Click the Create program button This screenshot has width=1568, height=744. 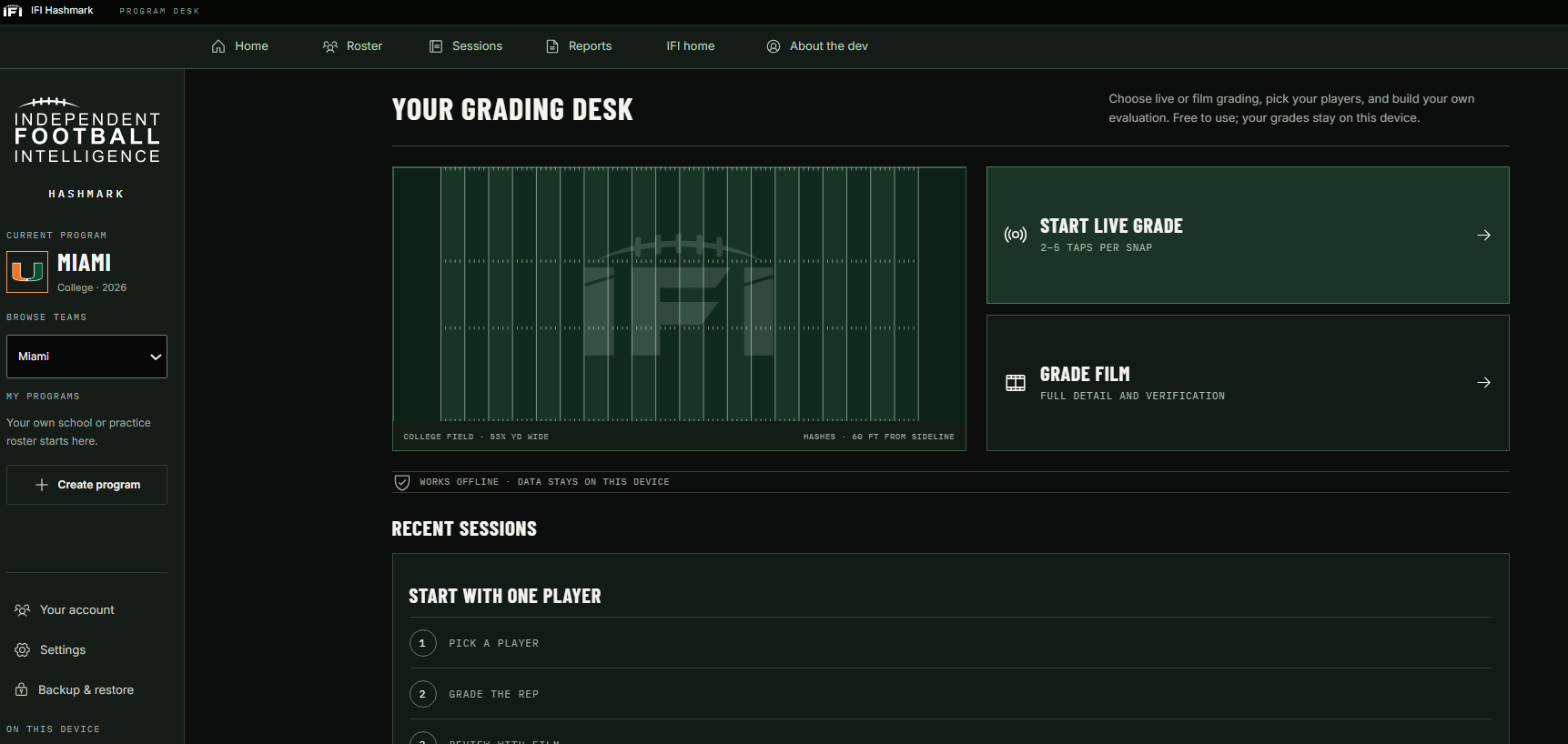[x=86, y=485]
